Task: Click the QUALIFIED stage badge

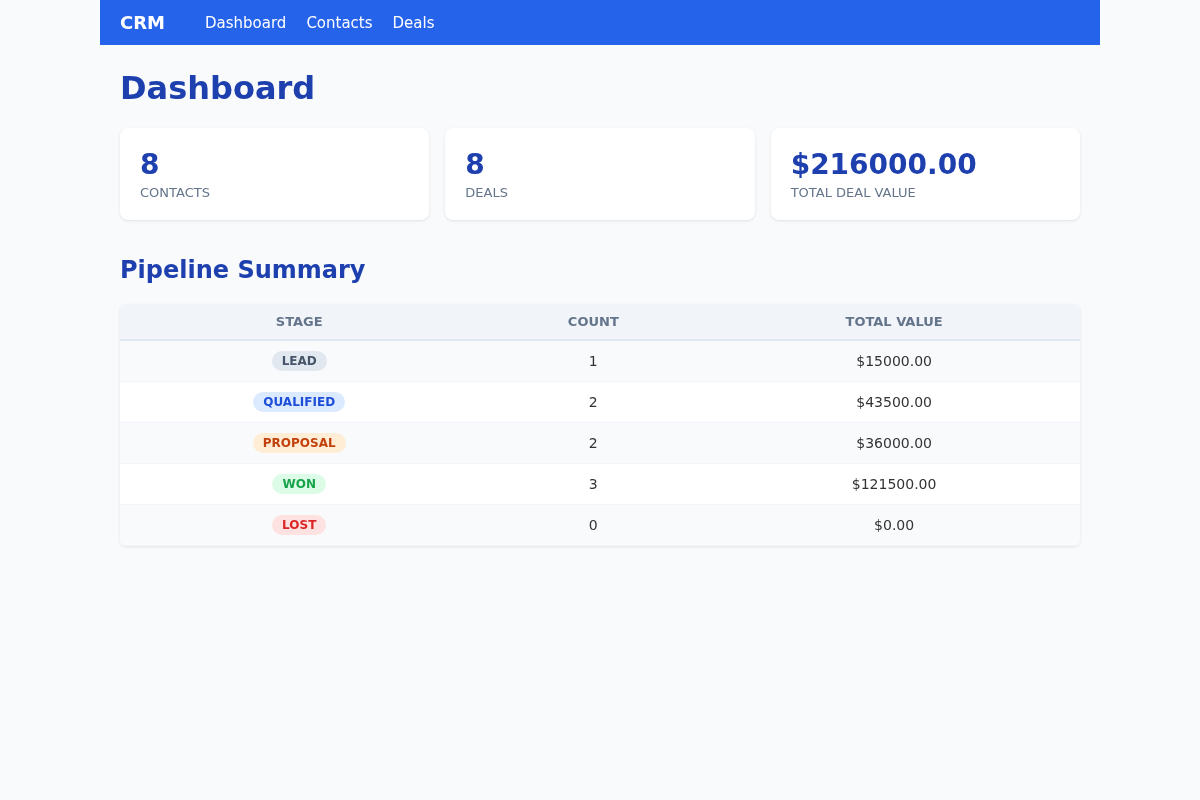Action: (299, 402)
